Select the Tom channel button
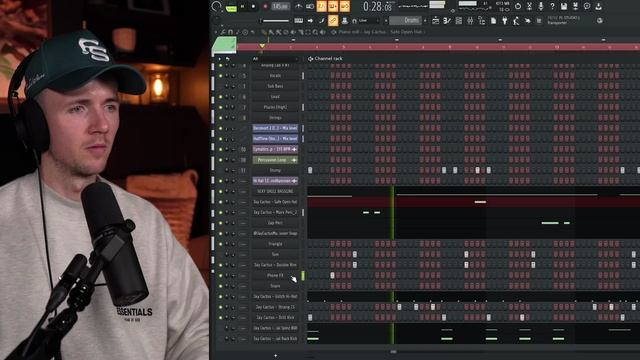The width and height of the screenshot is (640, 360). click(x=275, y=255)
